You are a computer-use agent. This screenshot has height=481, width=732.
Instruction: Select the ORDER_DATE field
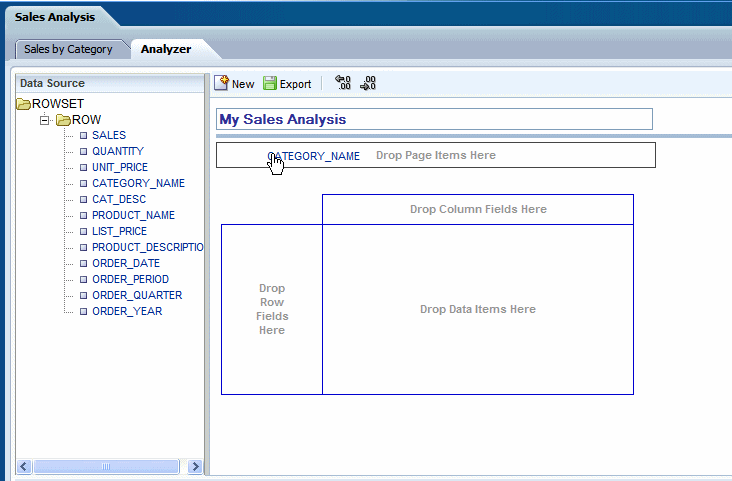(x=126, y=263)
